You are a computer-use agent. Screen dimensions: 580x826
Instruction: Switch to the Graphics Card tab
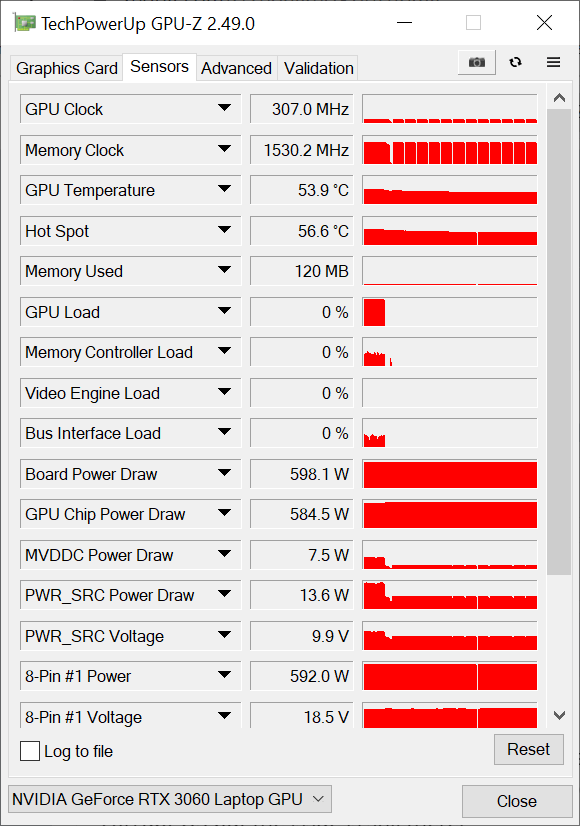pos(66,68)
